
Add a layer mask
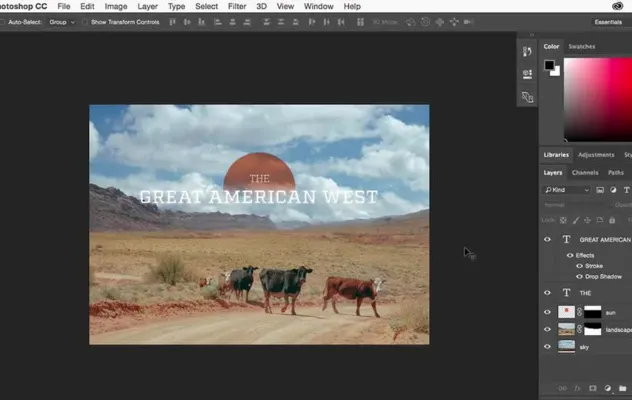point(592,388)
